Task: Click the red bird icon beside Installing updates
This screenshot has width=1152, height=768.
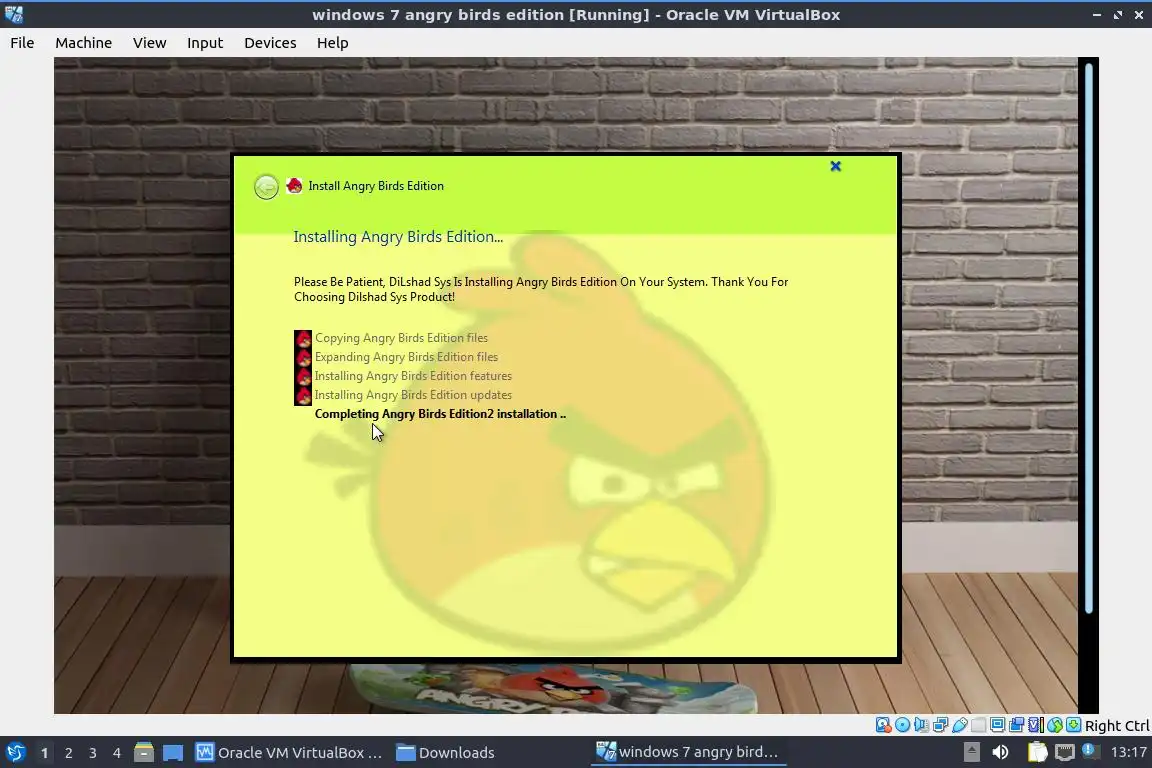Action: tap(303, 396)
